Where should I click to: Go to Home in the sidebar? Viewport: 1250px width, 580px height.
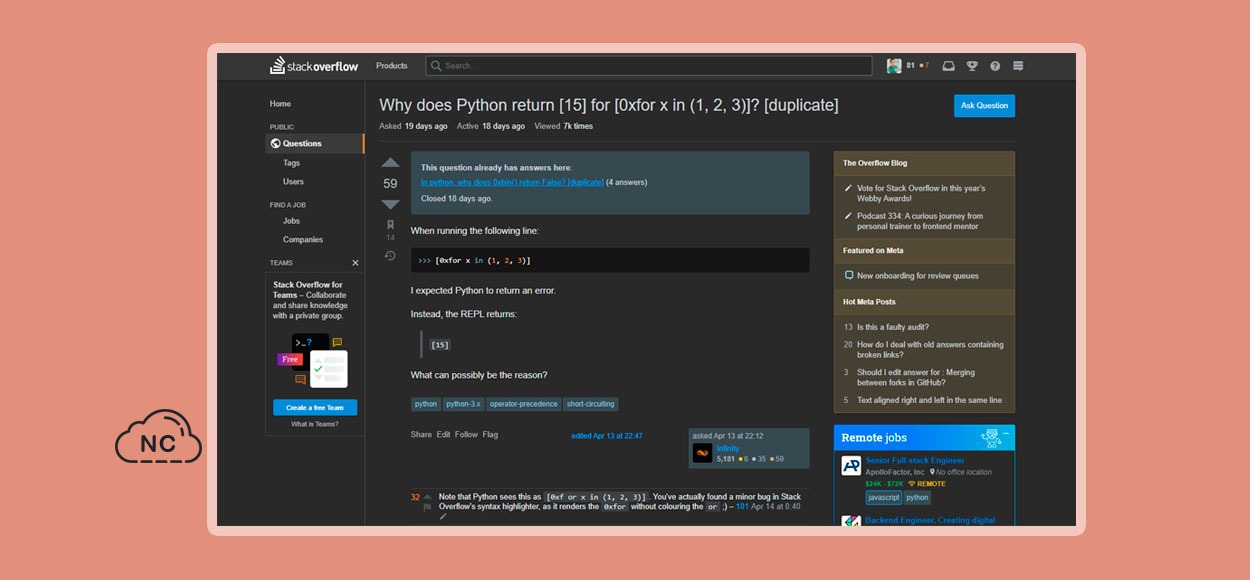pyautogui.click(x=280, y=104)
